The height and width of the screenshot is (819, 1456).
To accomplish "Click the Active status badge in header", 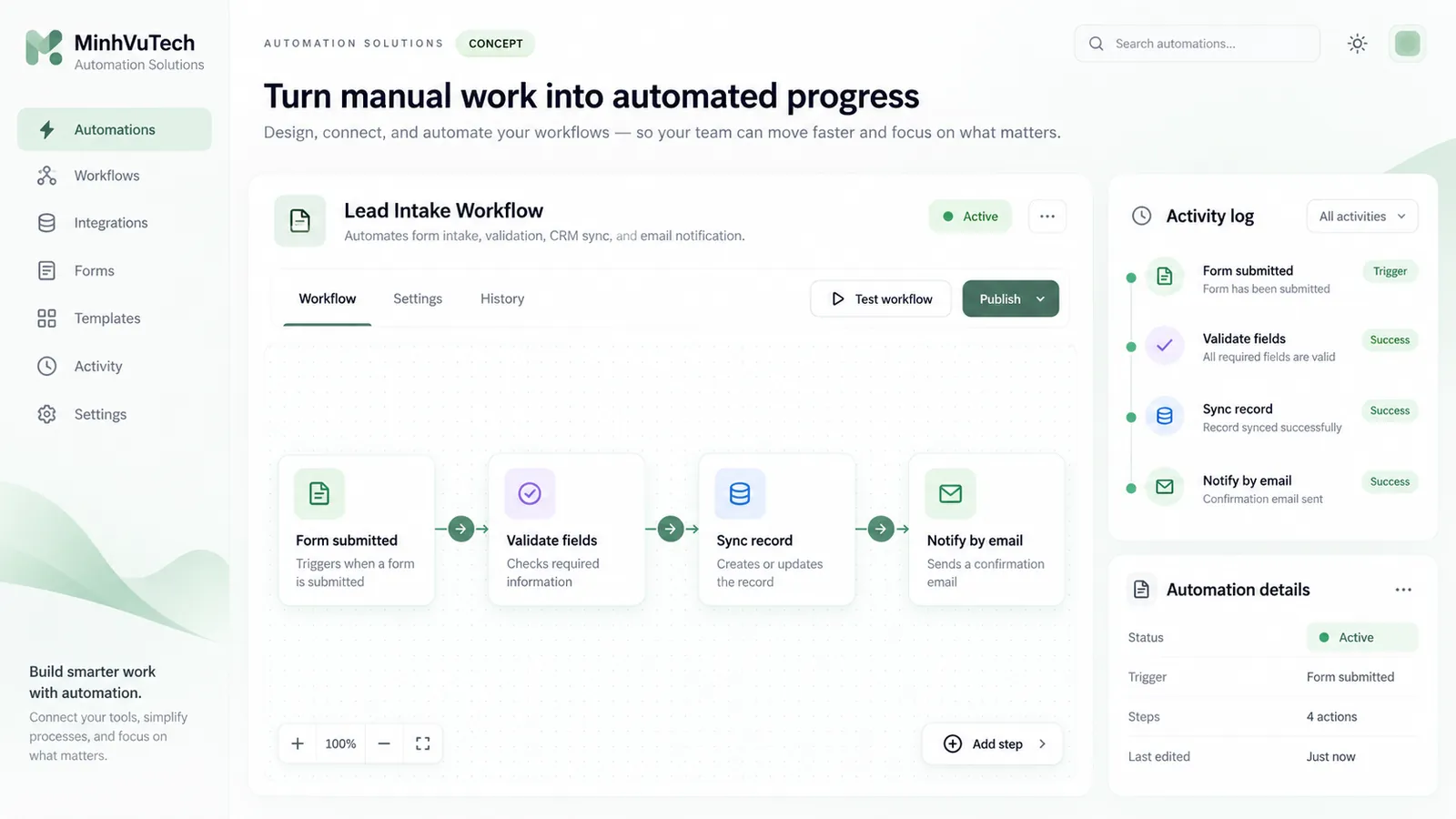I will pos(970,217).
